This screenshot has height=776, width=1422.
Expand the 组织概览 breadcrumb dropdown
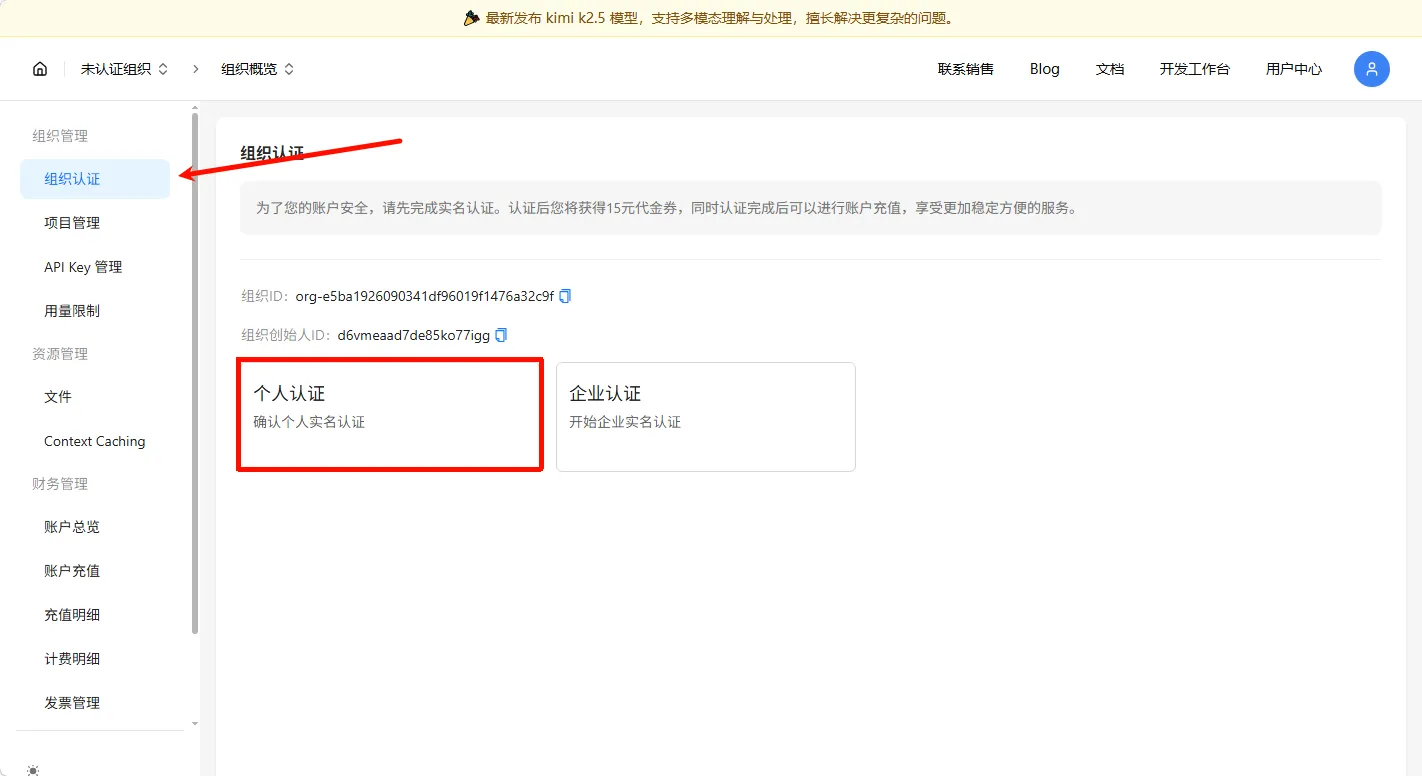(257, 69)
